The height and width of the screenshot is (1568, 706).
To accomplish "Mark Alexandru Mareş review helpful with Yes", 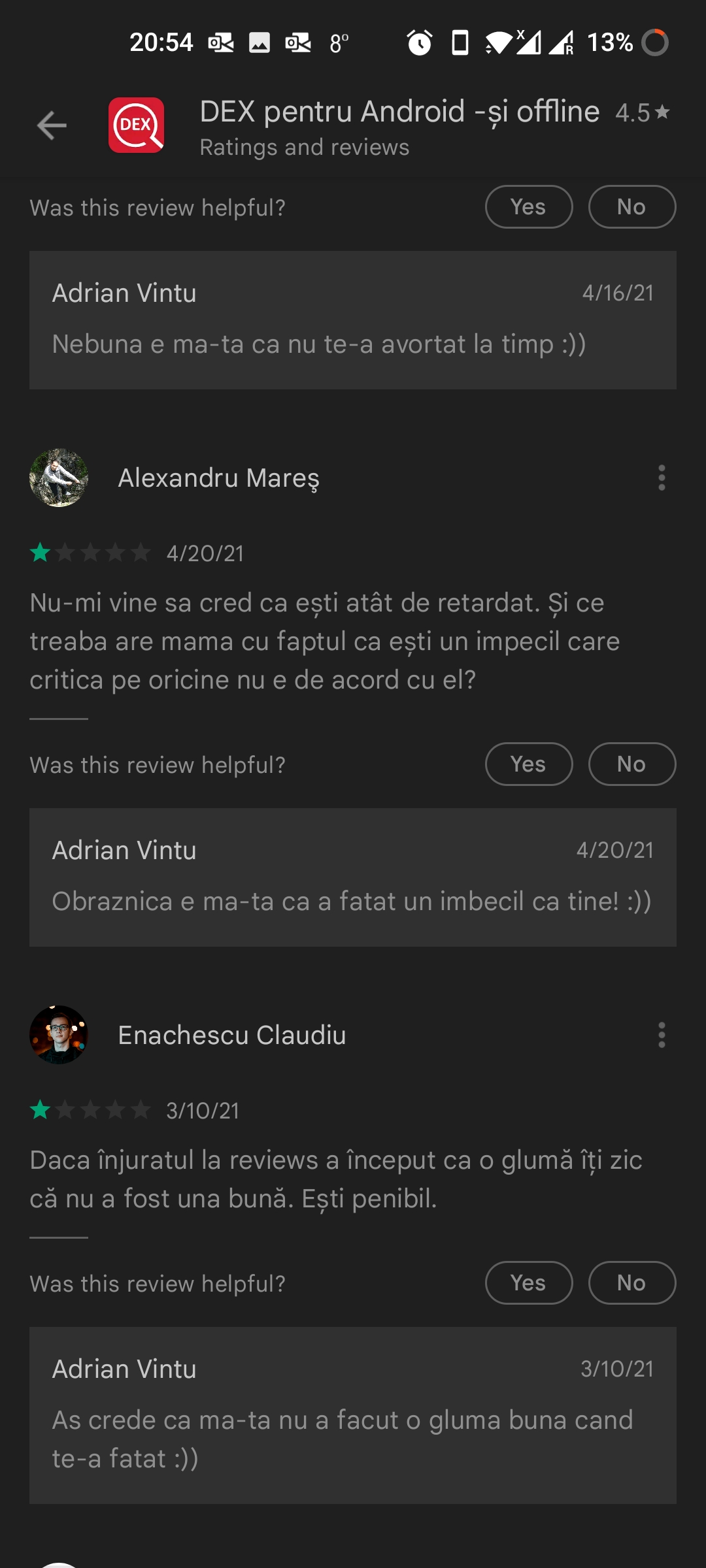I will coord(529,764).
